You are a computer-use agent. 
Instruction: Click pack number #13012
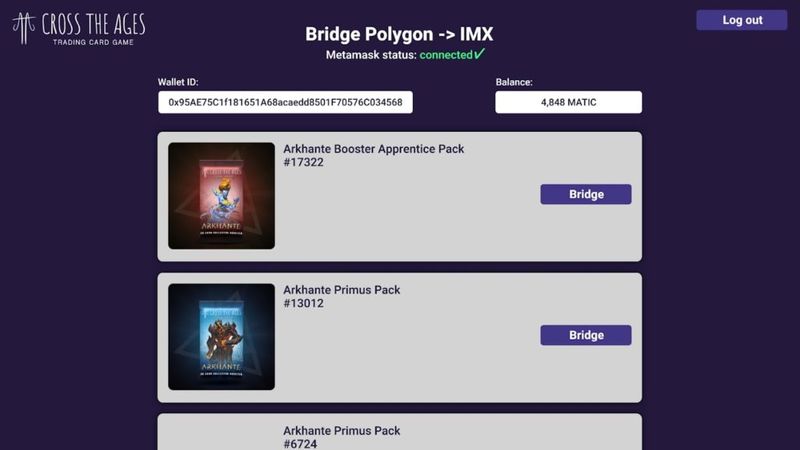click(x=303, y=303)
